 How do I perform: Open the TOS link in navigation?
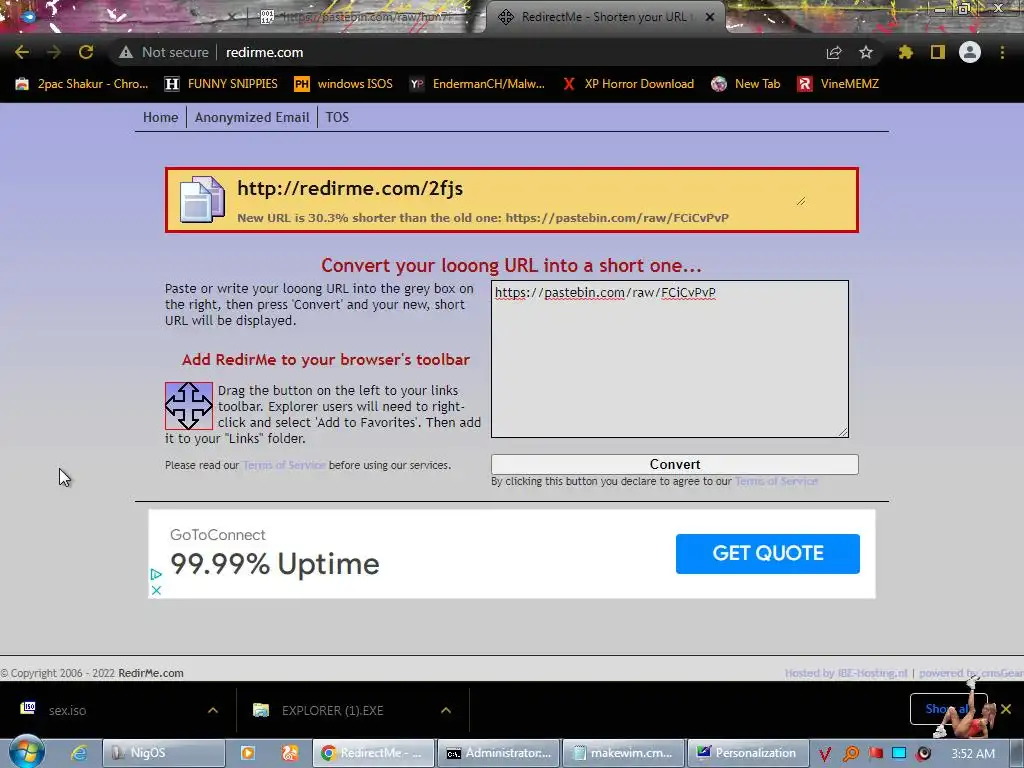pyautogui.click(x=337, y=117)
